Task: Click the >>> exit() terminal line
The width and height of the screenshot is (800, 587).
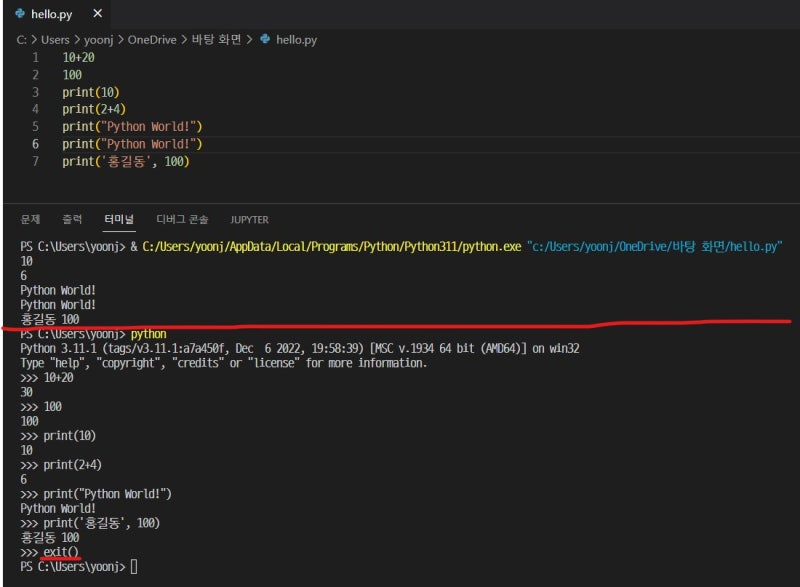Action: pyautogui.click(x=49, y=552)
